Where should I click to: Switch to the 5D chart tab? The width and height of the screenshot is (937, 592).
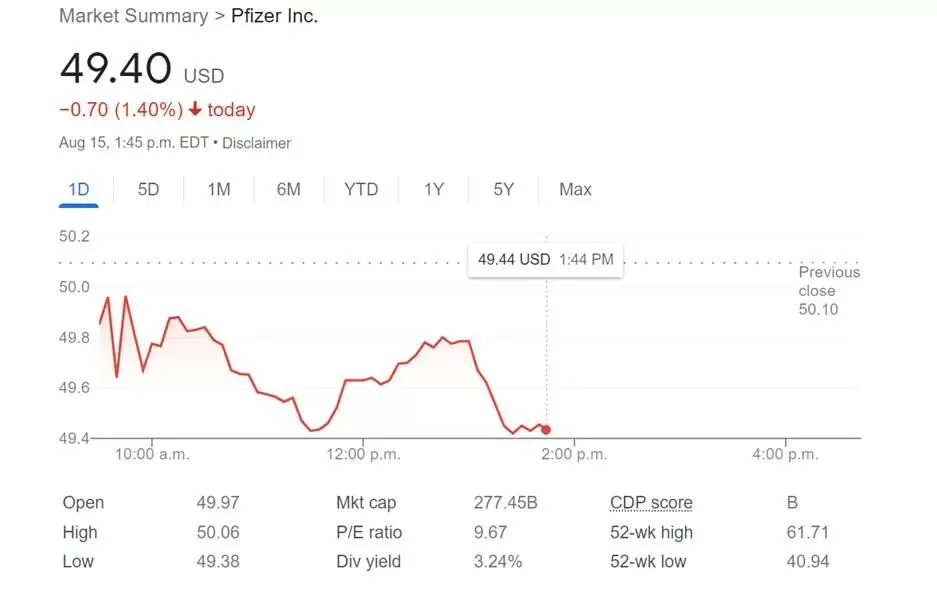[148, 190]
